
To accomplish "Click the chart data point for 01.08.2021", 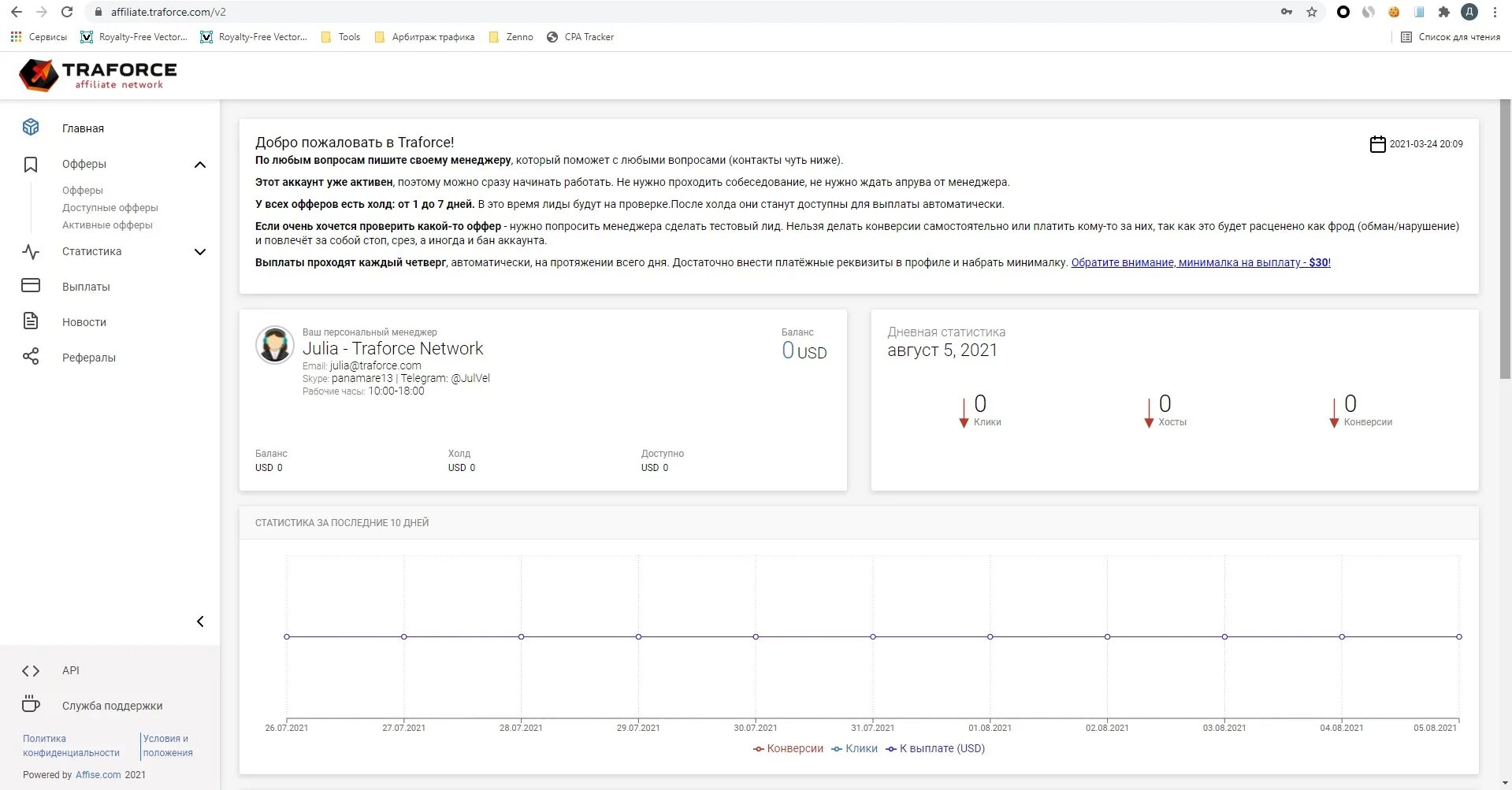I will [x=990, y=636].
